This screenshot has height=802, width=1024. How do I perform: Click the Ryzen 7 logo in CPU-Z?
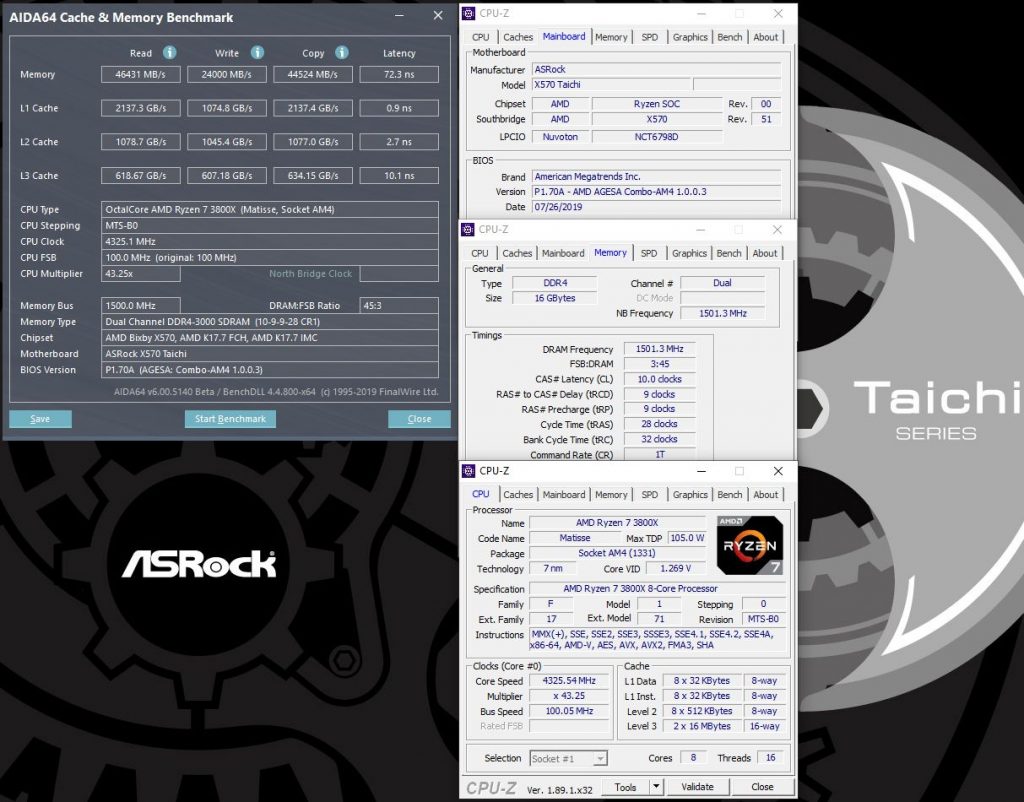749,545
